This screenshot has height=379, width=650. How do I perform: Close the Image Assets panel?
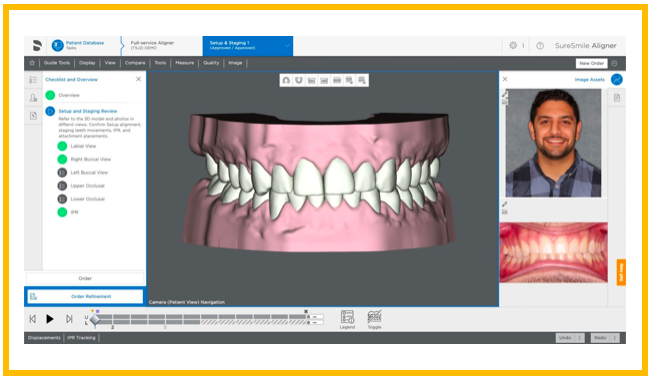505,79
